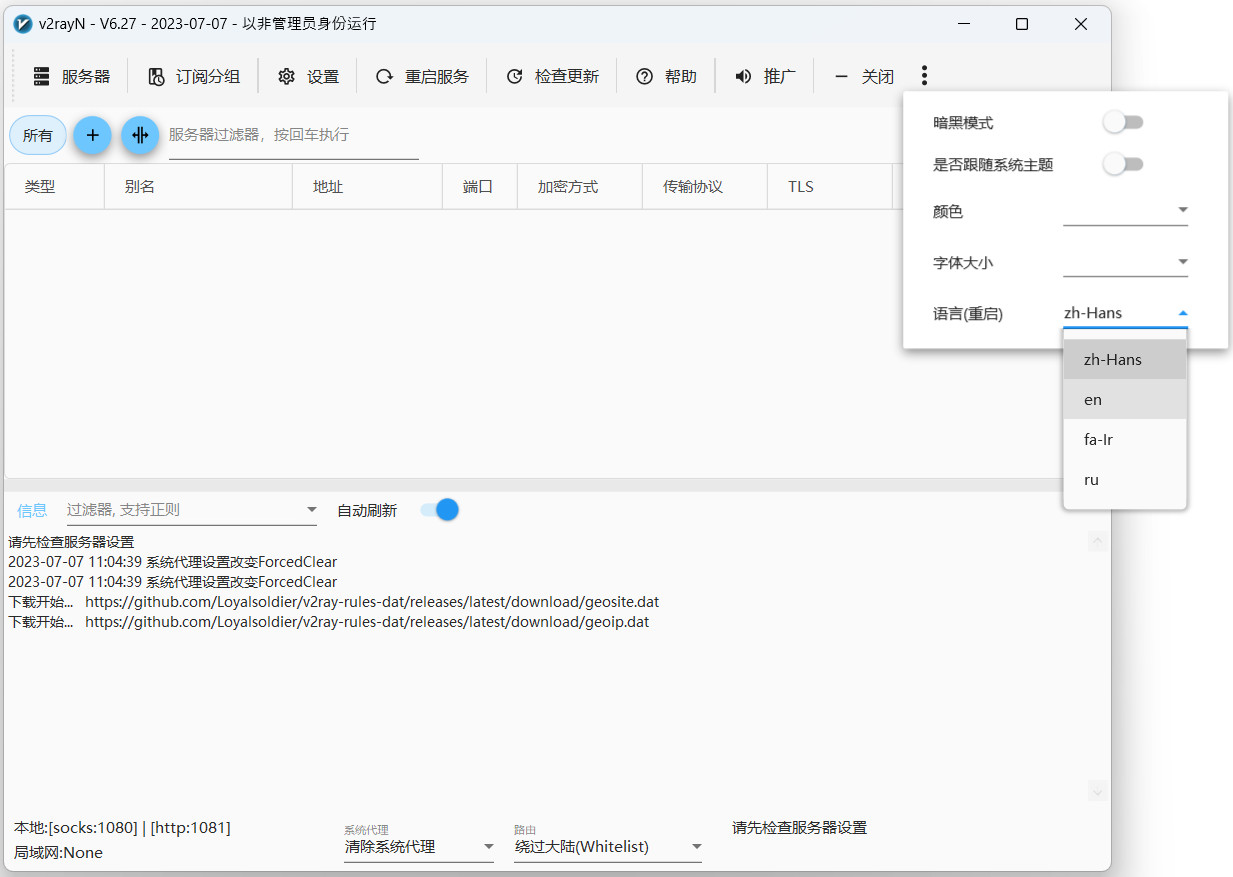Image resolution: width=1233 pixels, height=877 pixels.
Task: Open 帮助 help question mark icon
Action: (644, 77)
